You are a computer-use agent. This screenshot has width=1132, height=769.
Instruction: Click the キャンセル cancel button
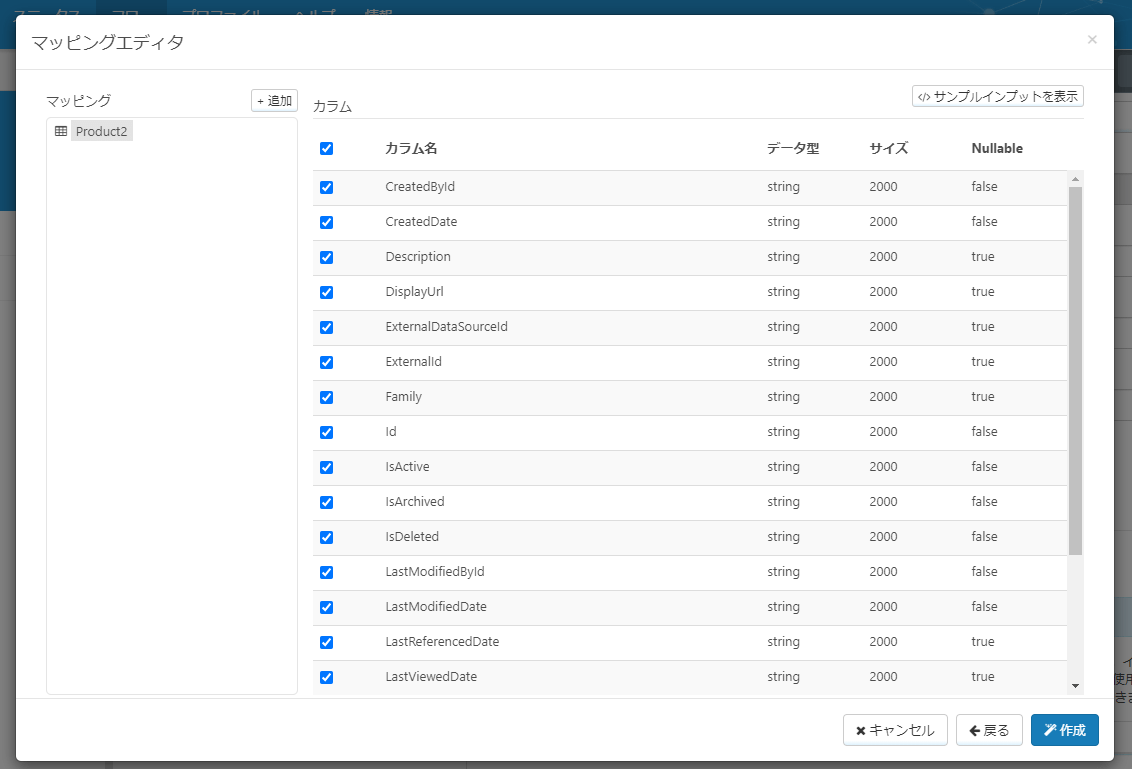coord(895,730)
